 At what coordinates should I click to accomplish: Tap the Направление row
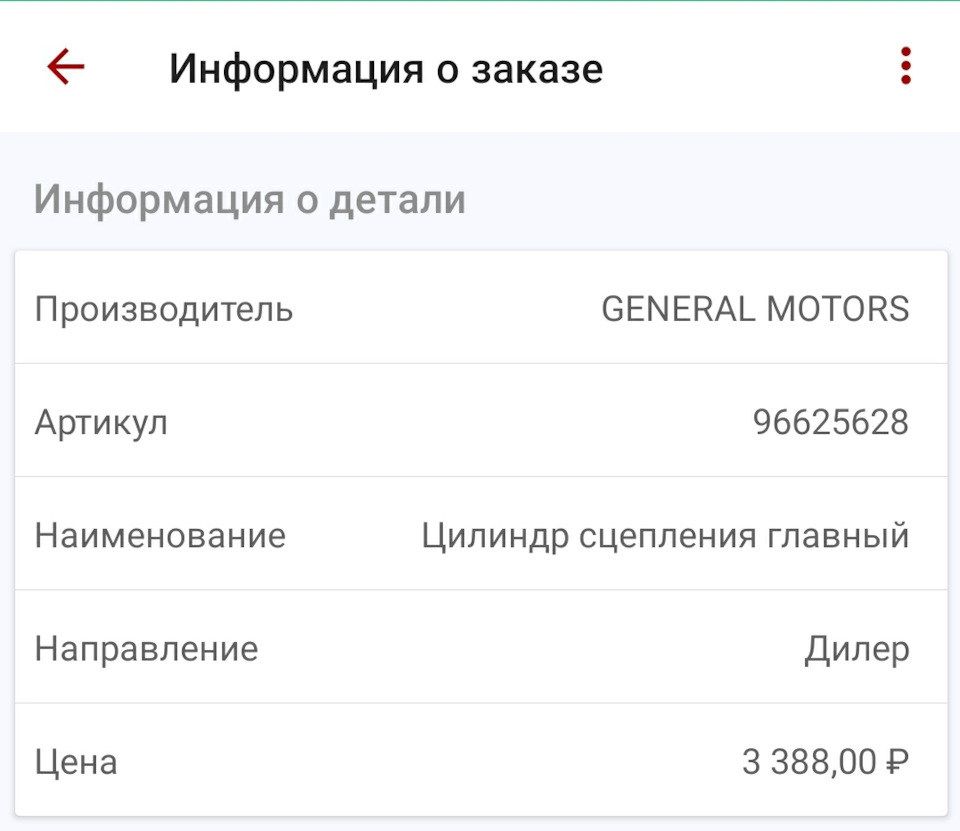coord(480,649)
